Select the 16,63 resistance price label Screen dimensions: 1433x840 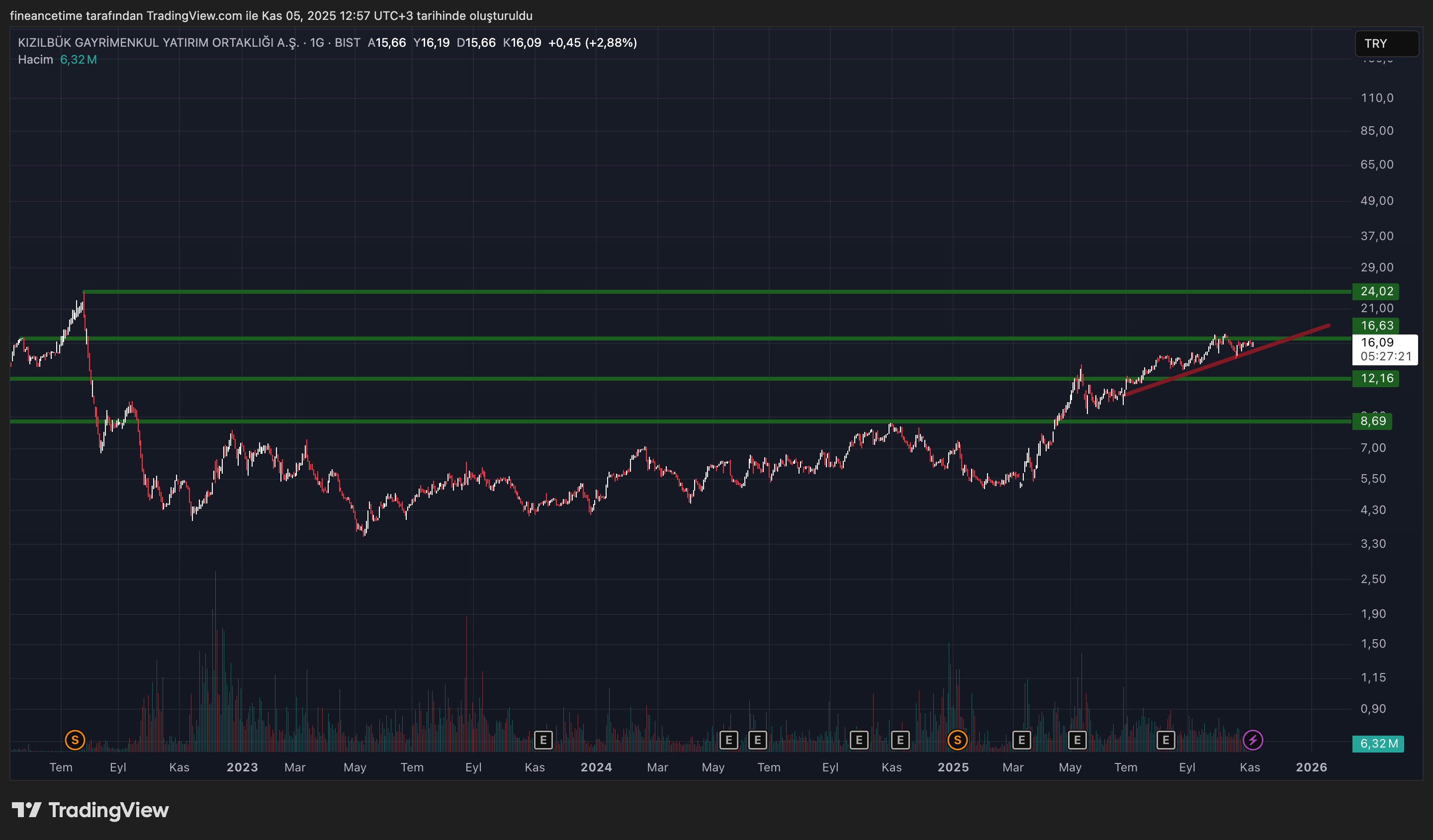tap(1376, 326)
